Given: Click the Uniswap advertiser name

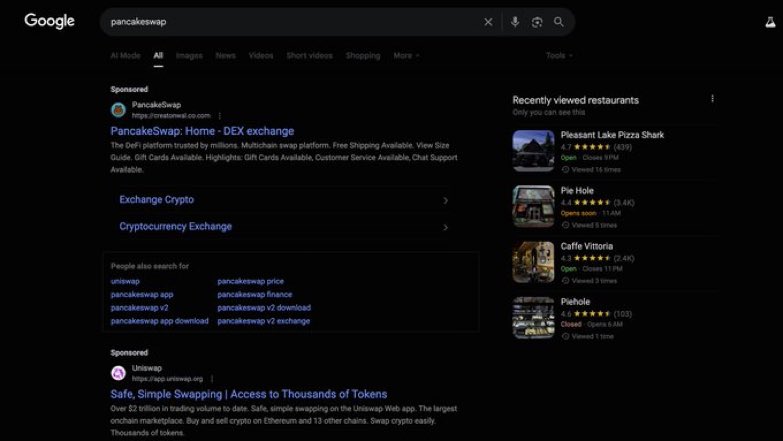Looking at the screenshot, I should pyautogui.click(x=147, y=368).
